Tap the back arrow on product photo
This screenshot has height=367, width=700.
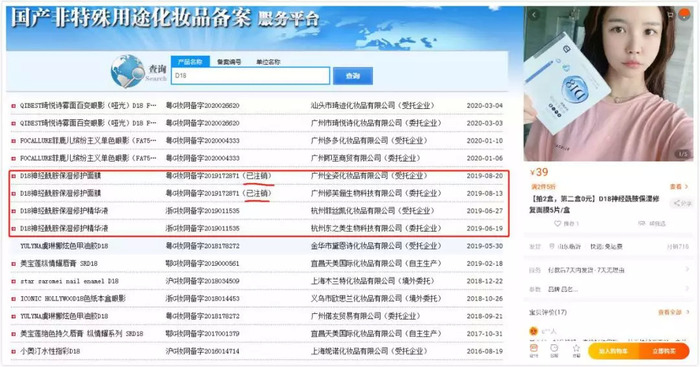click(x=534, y=15)
